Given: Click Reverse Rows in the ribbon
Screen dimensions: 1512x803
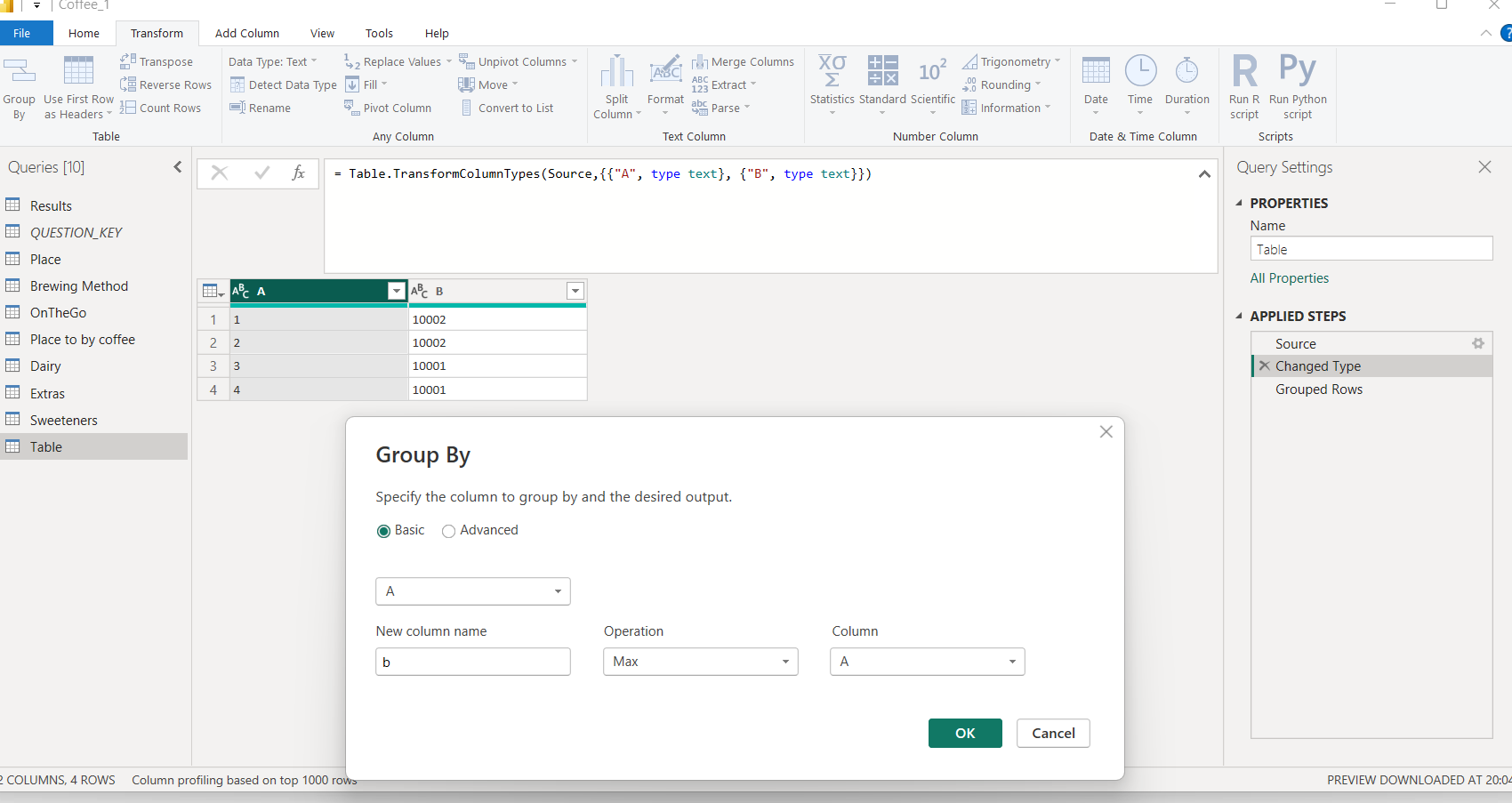Looking at the screenshot, I should [x=166, y=84].
